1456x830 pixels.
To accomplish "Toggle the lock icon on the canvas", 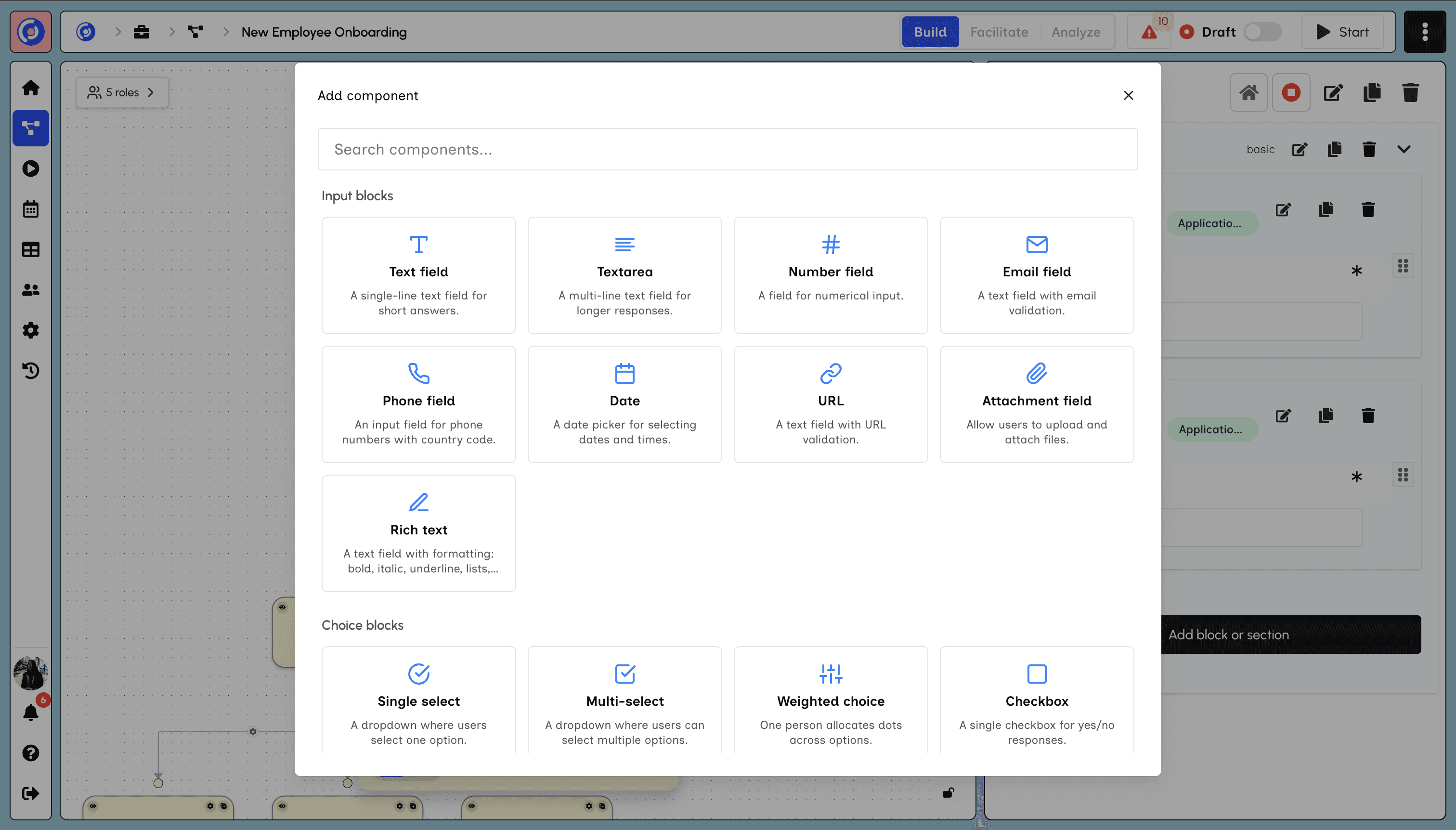I will [948, 793].
